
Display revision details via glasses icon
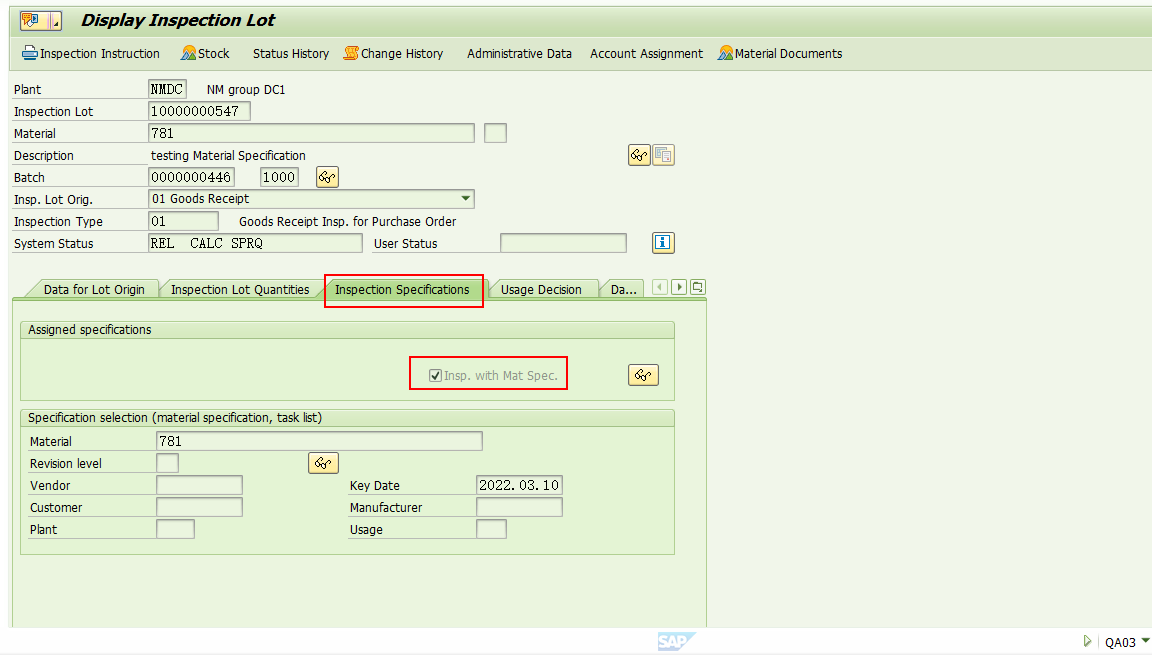(323, 463)
